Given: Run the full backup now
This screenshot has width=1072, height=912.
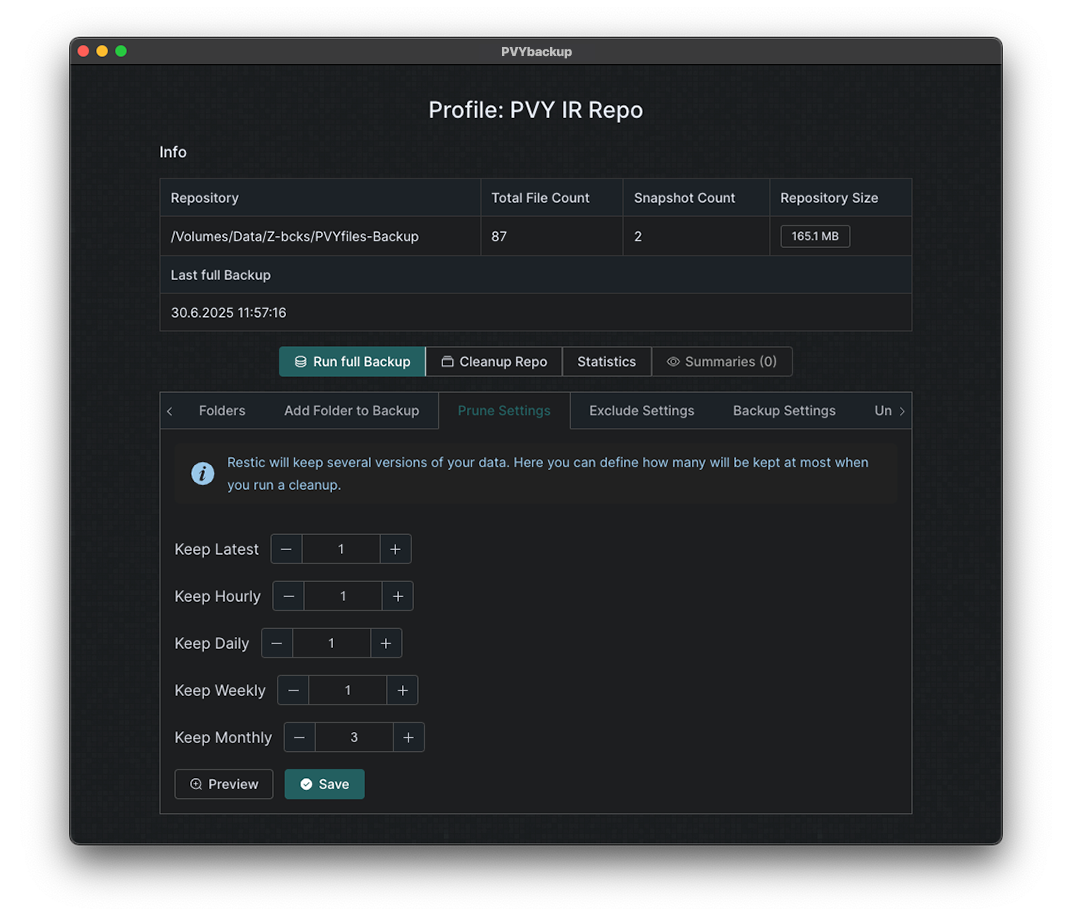Looking at the screenshot, I should tap(352, 362).
